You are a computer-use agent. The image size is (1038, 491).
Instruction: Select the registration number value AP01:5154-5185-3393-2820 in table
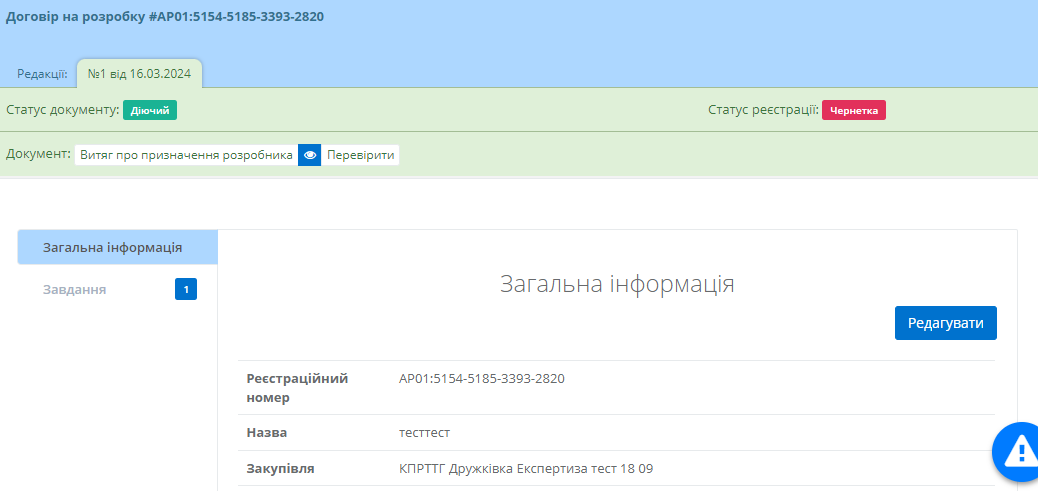(482, 378)
